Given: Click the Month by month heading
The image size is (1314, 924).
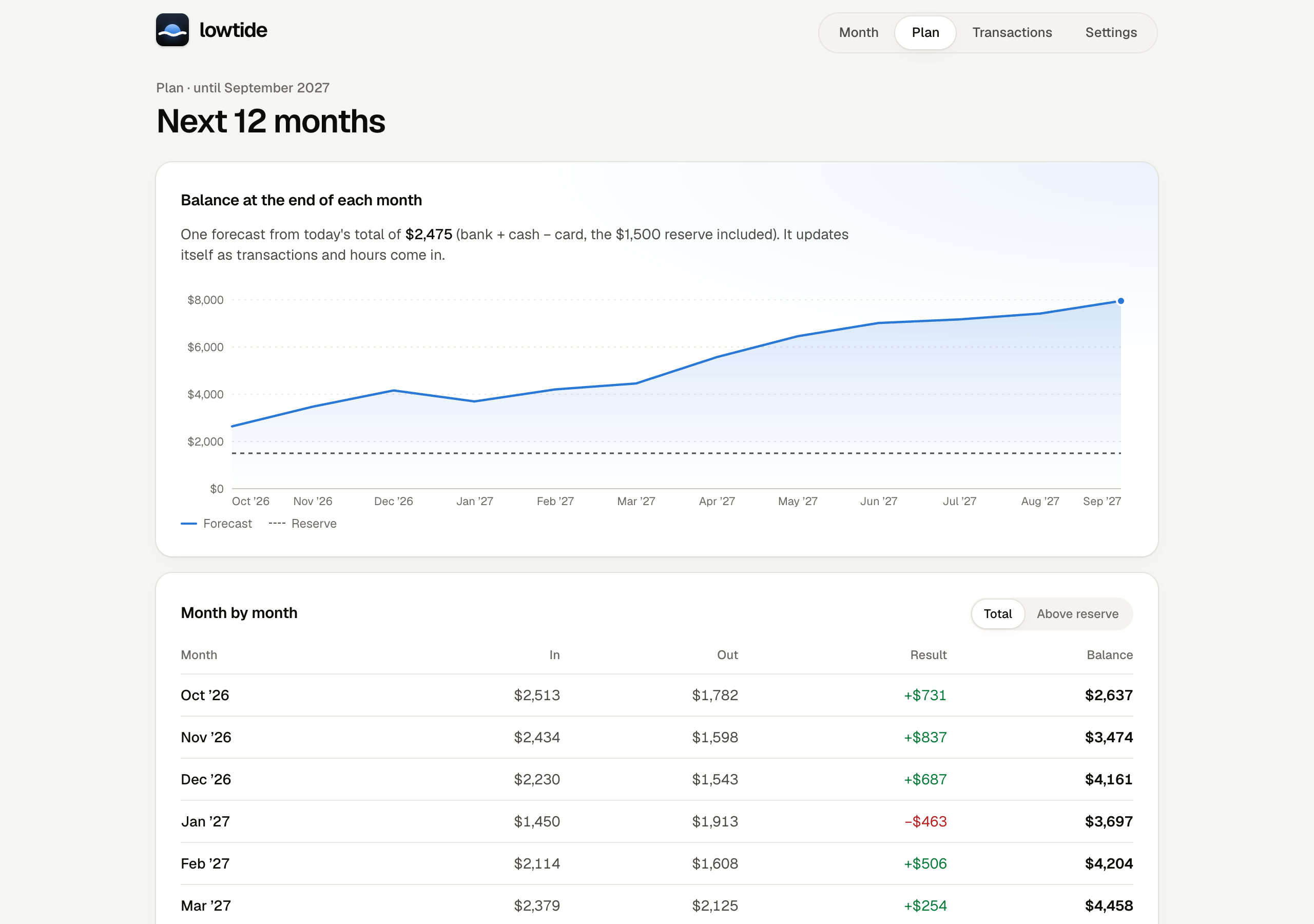Looking at the screenshot, I should [239, 613].
